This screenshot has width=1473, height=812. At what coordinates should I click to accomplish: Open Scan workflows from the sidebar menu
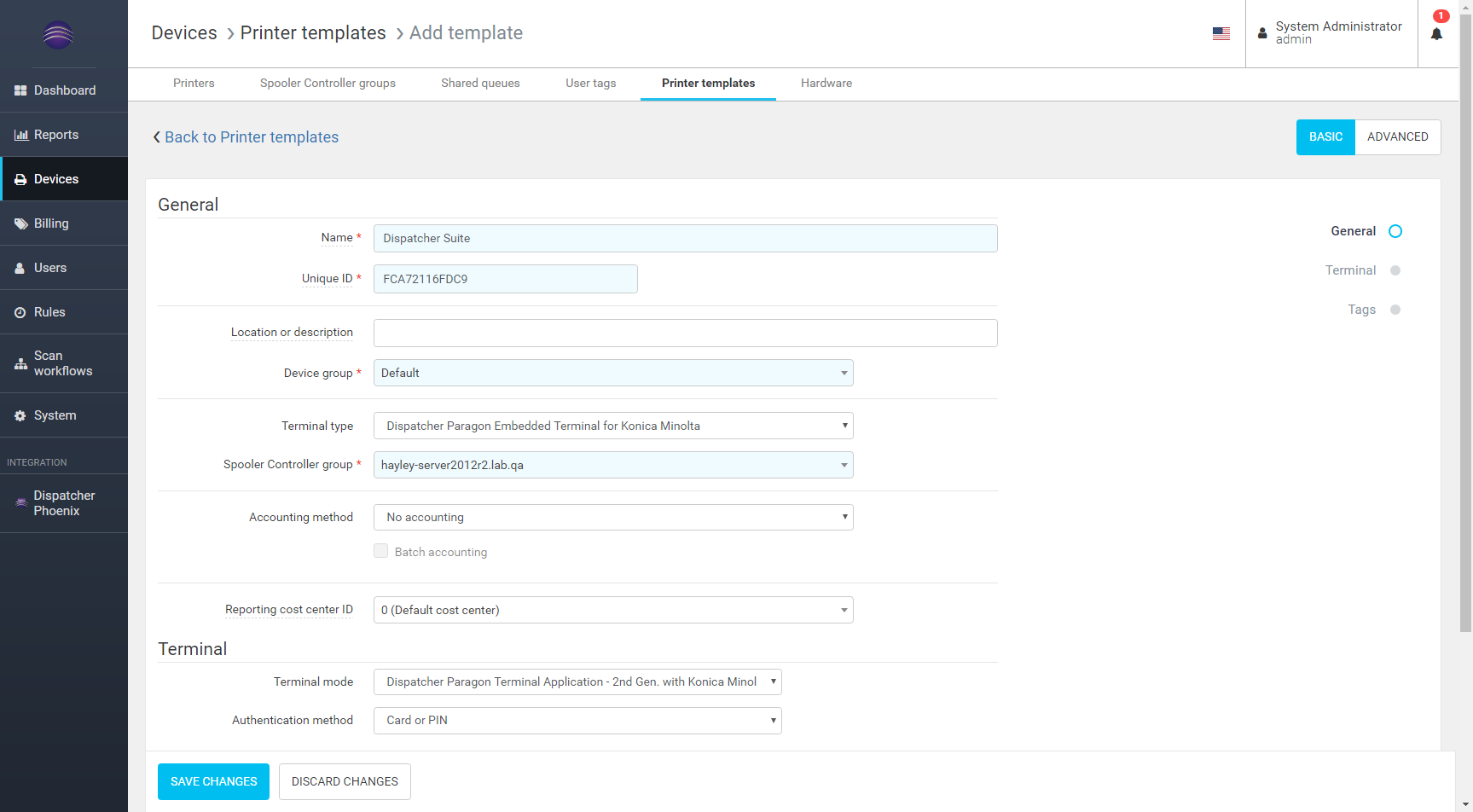[64, 363]
